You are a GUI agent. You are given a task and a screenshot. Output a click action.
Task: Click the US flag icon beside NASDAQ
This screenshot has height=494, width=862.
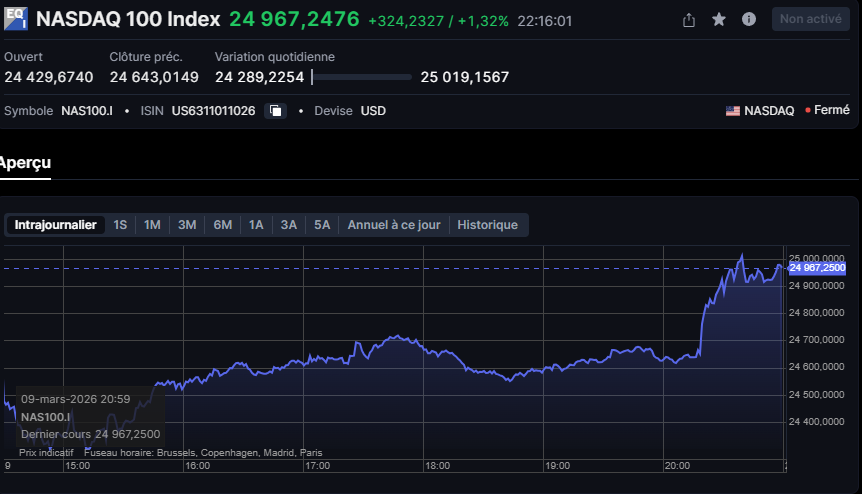733,111
